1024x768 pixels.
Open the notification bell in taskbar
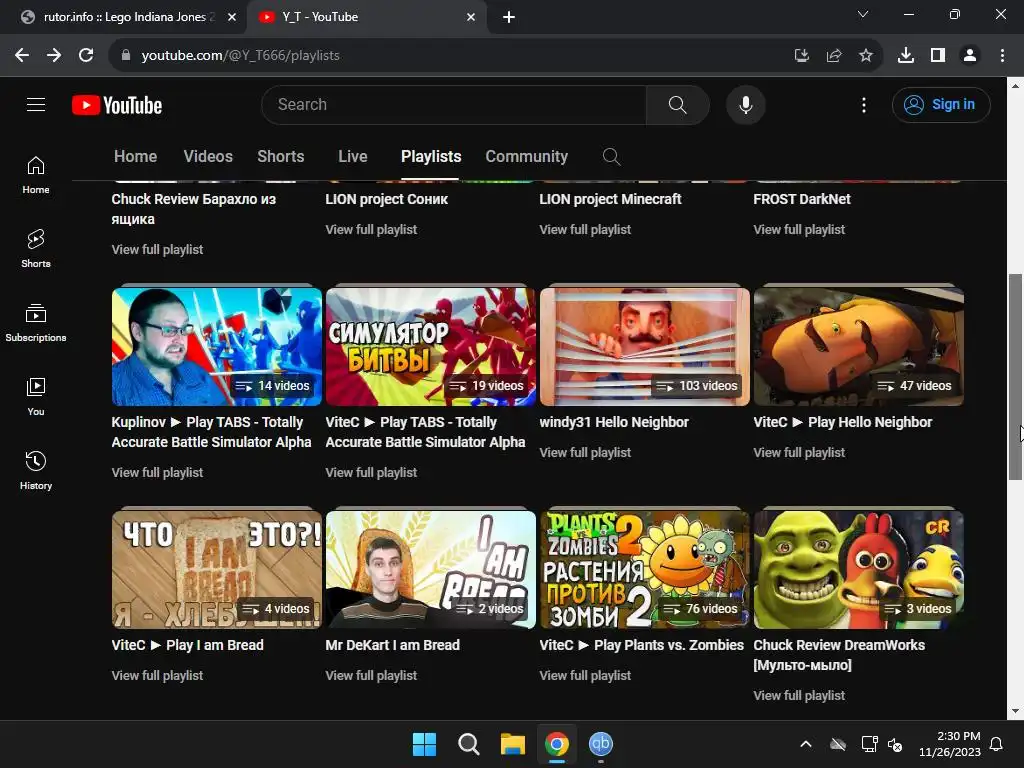(x=997, y=744)
